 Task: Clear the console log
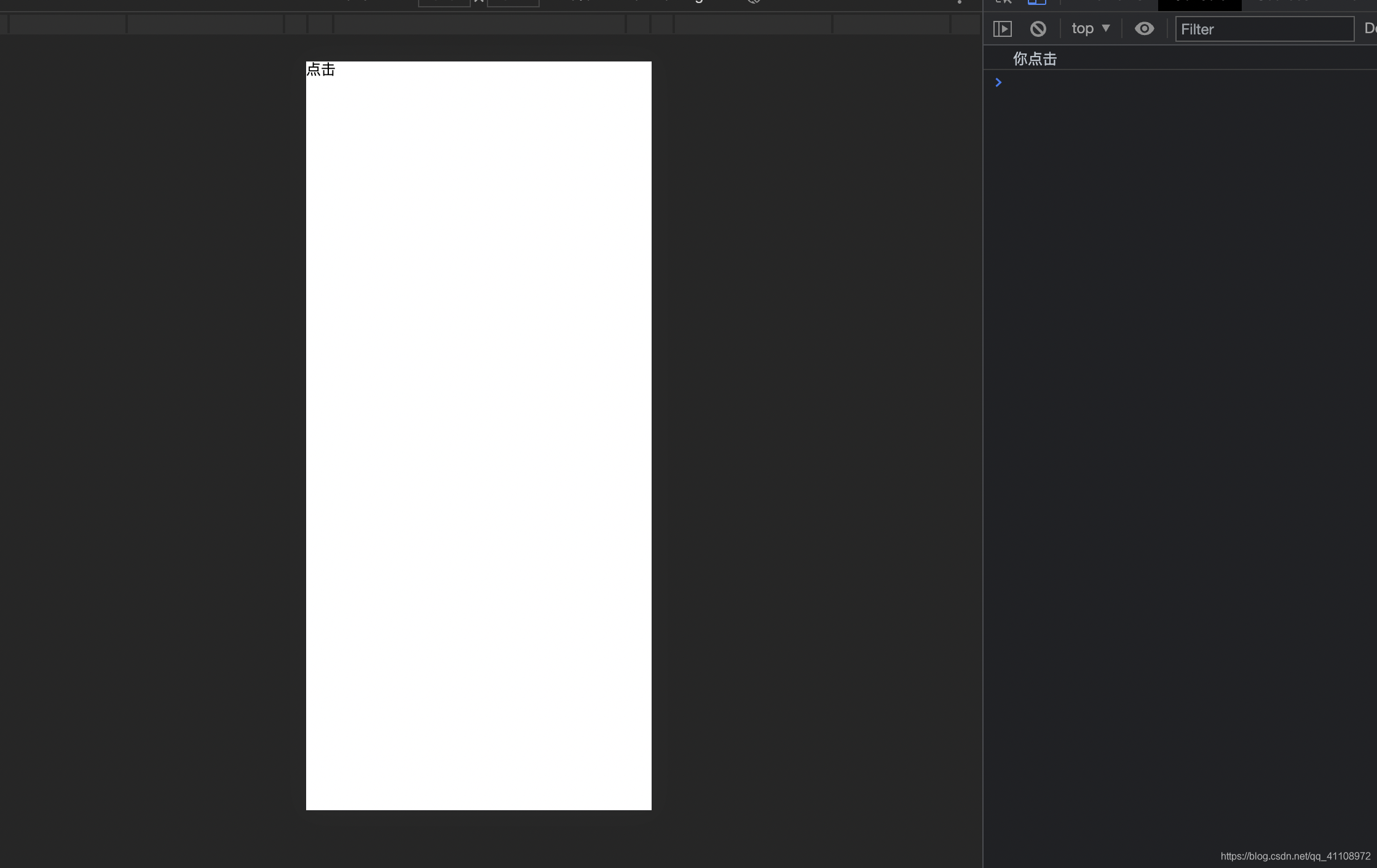point(1038,29)
